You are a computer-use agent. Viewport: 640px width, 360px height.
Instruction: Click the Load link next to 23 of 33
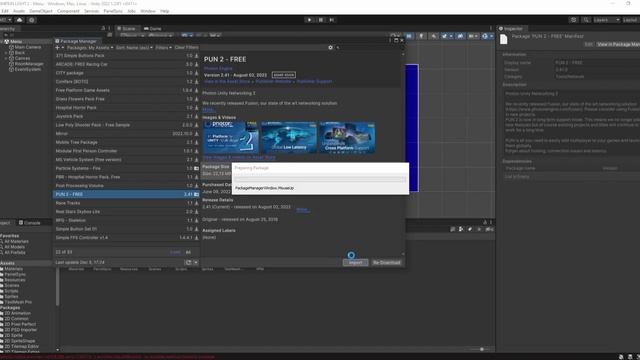[175, 252]
